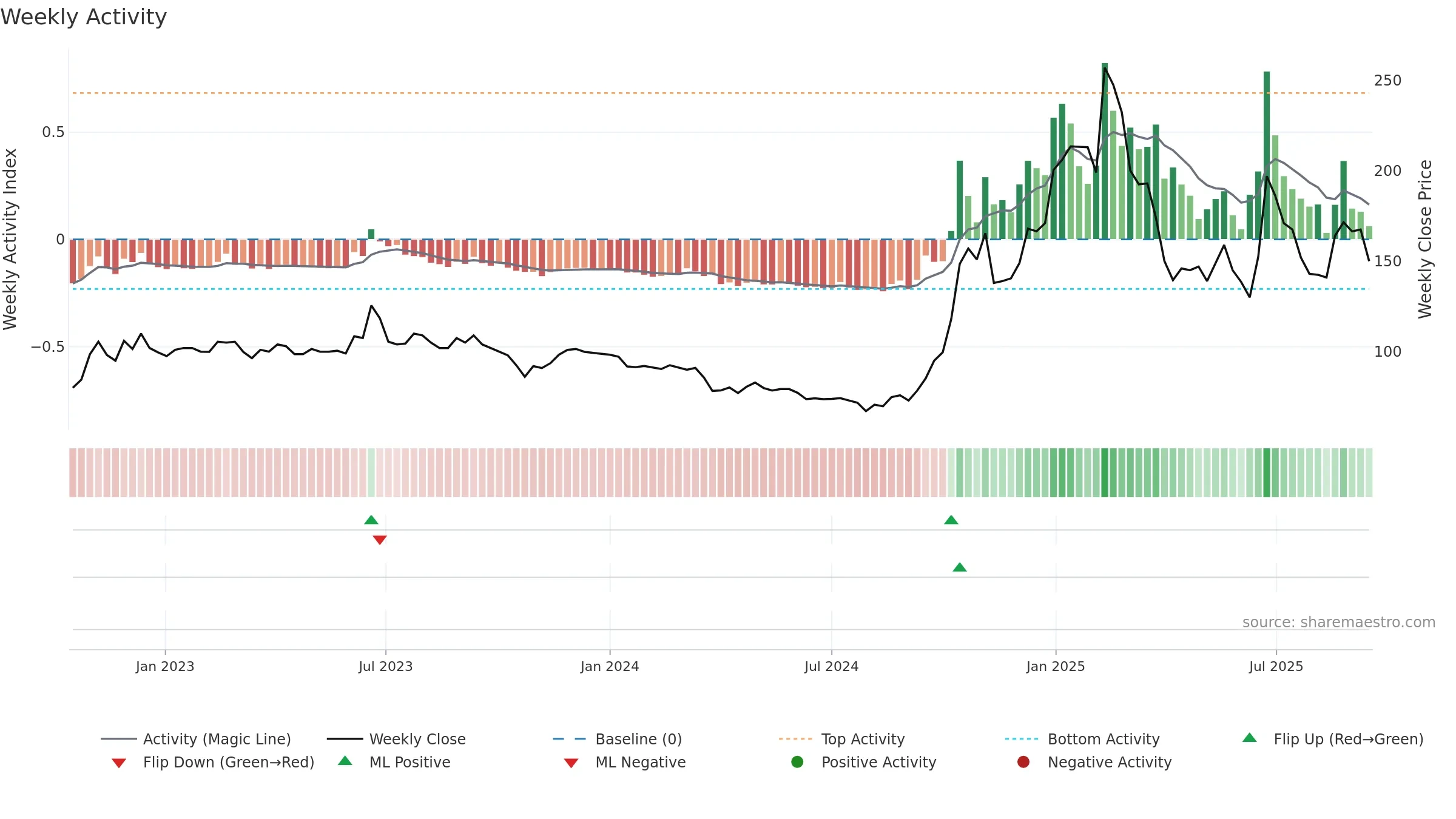This screenshot has height=819, width=1456.
Task: Toggle Weekly Close legend entry
Action: (x=396, y=739)
